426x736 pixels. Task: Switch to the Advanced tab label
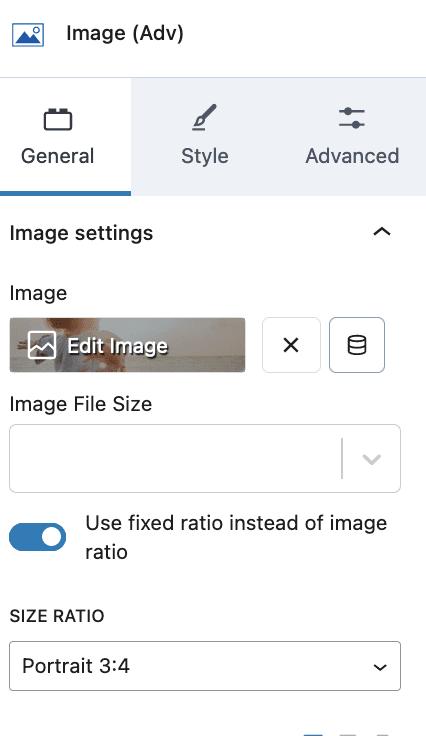[352, 156]
